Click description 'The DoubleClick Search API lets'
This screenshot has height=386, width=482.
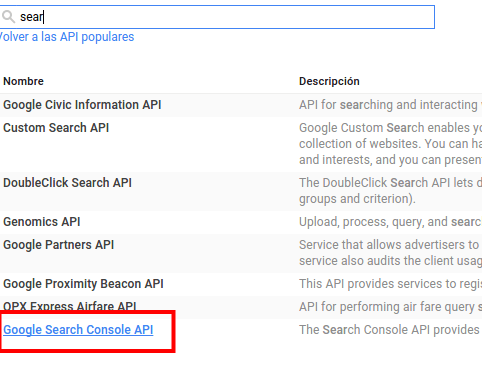(x=390, y=191)
